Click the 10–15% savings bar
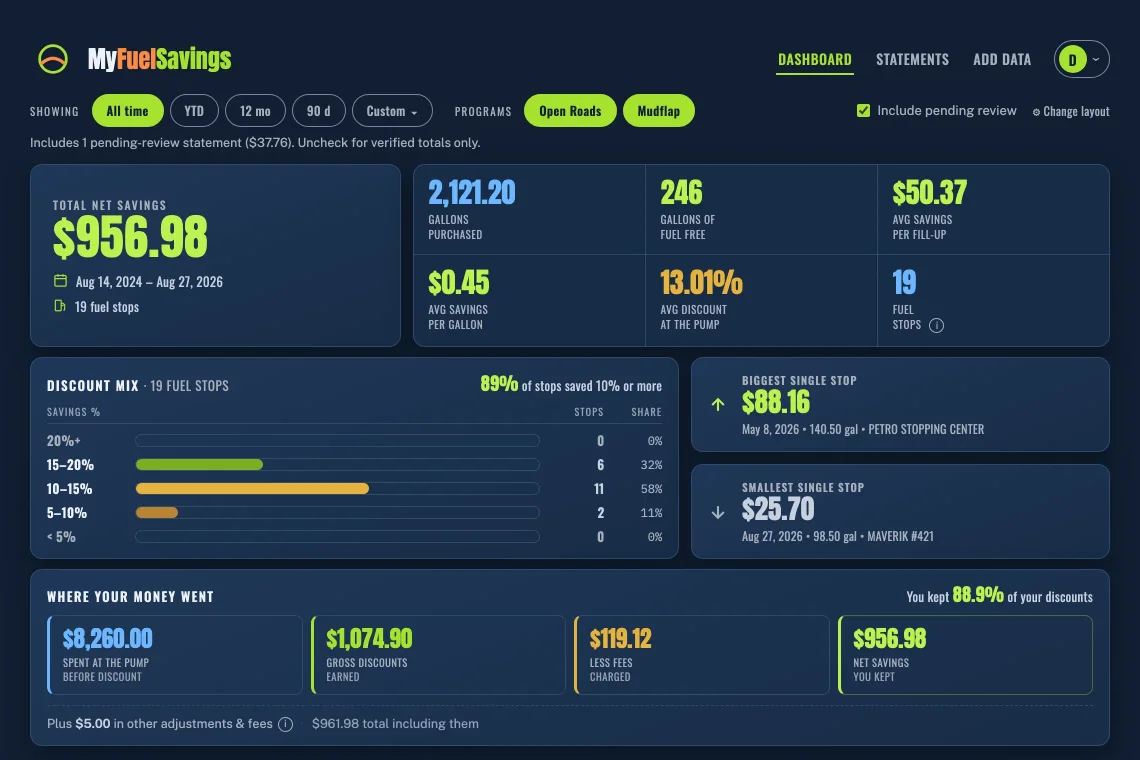Viewport: 1140px width, 760px height. coord(252,489)
